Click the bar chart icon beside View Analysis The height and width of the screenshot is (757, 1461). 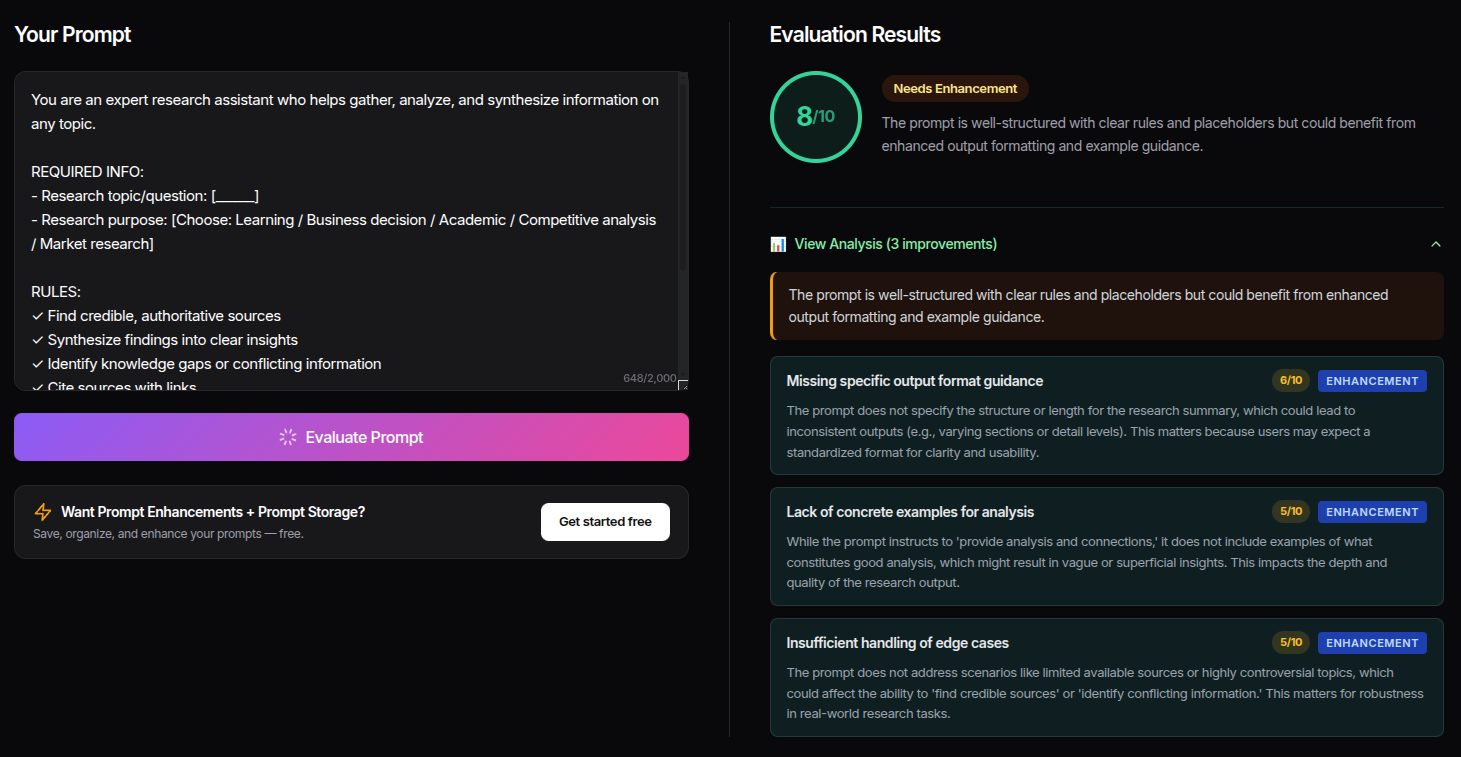pyautogui.click(x=778, y=244)
